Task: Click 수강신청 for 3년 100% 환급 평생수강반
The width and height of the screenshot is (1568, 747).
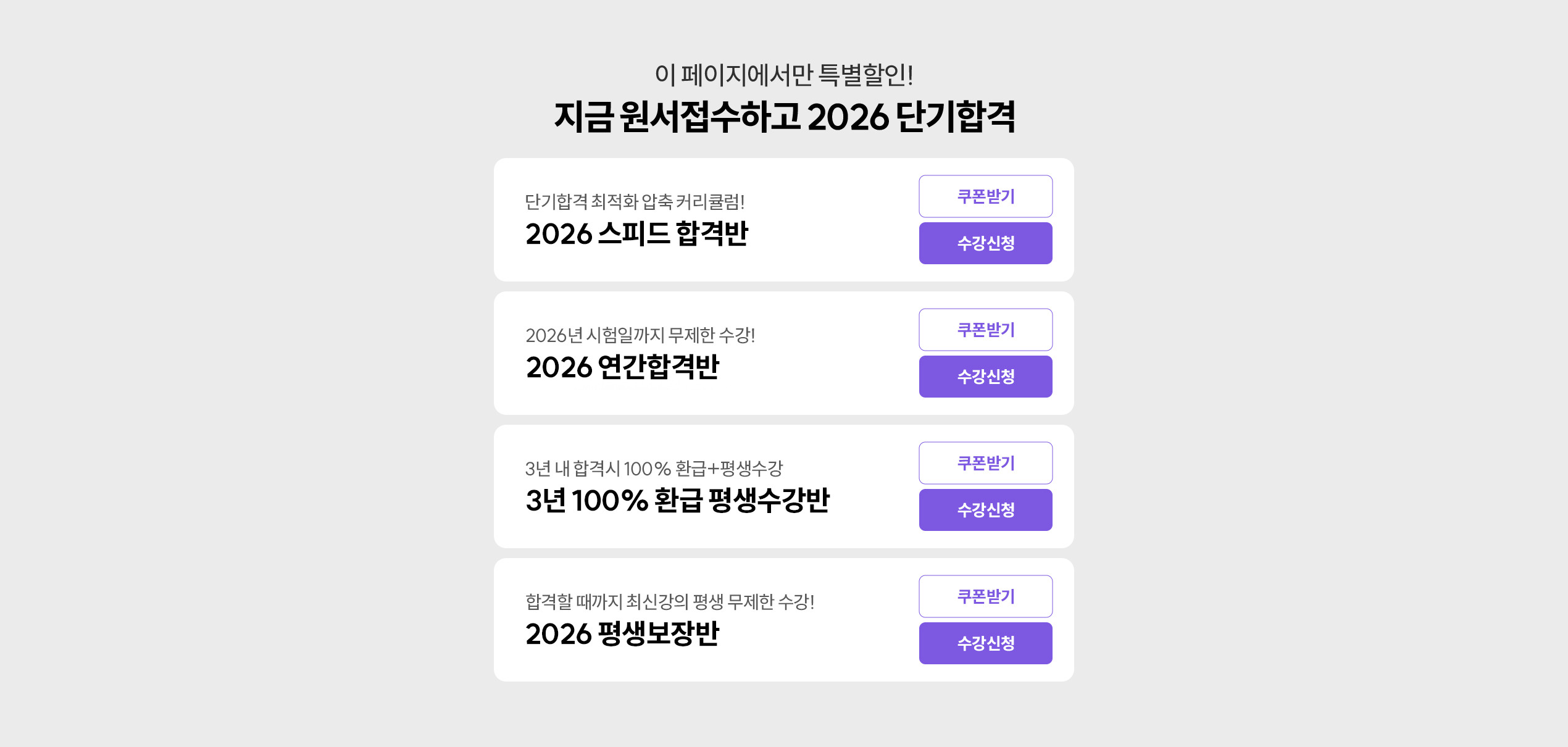Action: coord(985,510)
